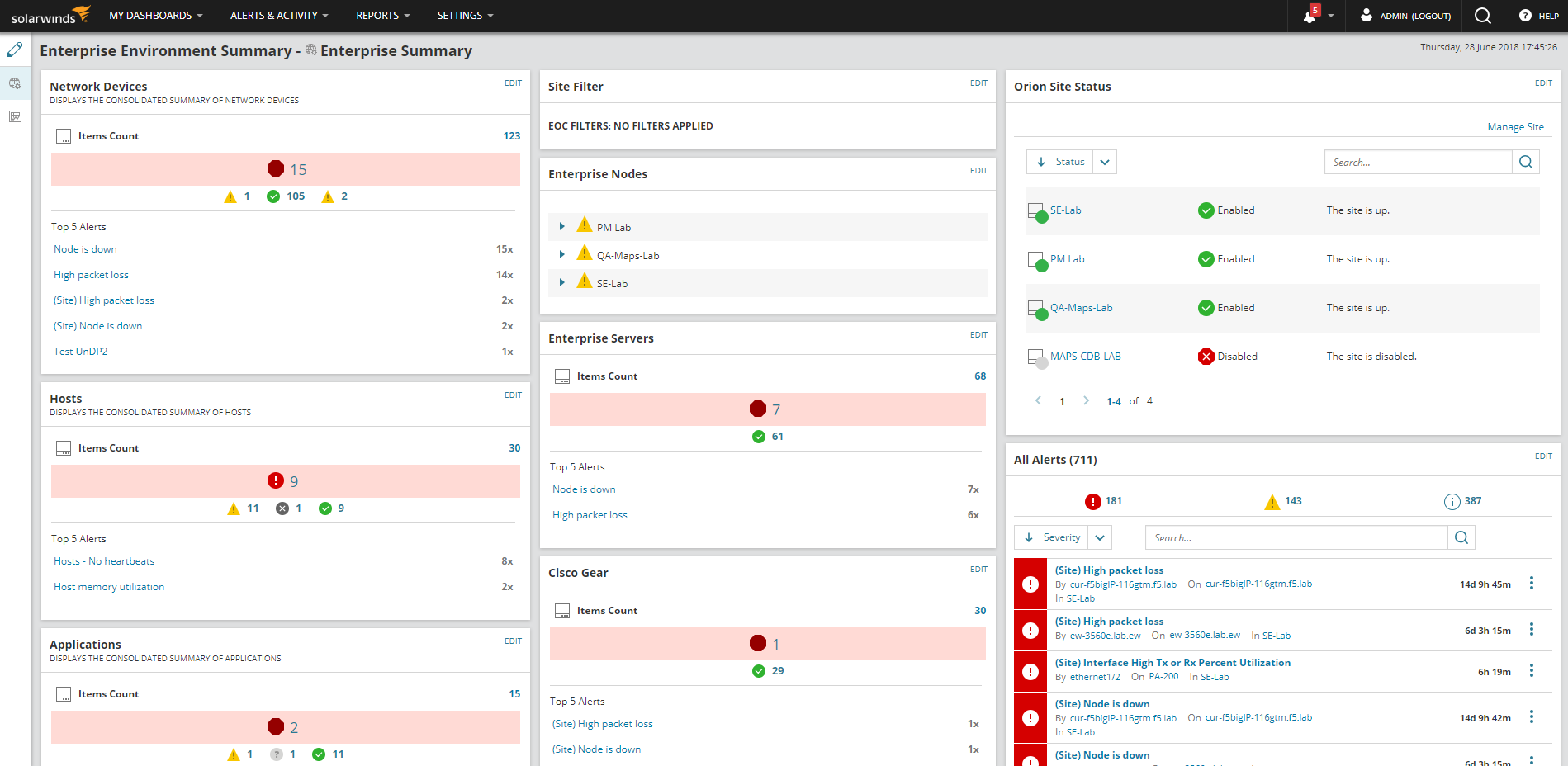Click the SolarWinds logo
1568x766 pixels.
50,16
